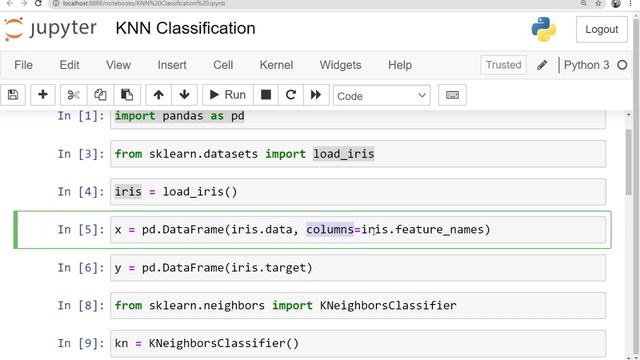Insert a new cell below with plus icon

42,95
